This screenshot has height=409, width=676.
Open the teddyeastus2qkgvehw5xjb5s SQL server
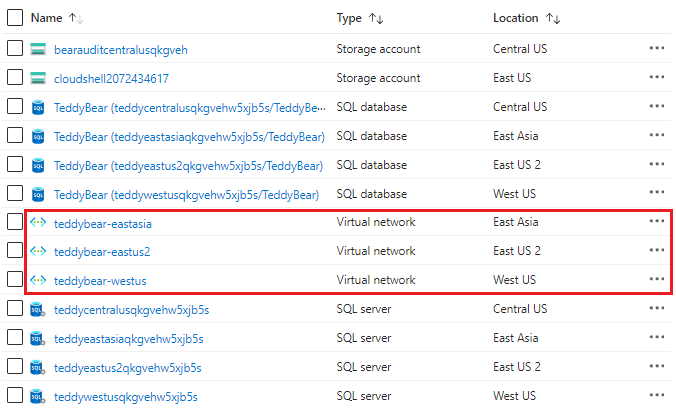128,368
